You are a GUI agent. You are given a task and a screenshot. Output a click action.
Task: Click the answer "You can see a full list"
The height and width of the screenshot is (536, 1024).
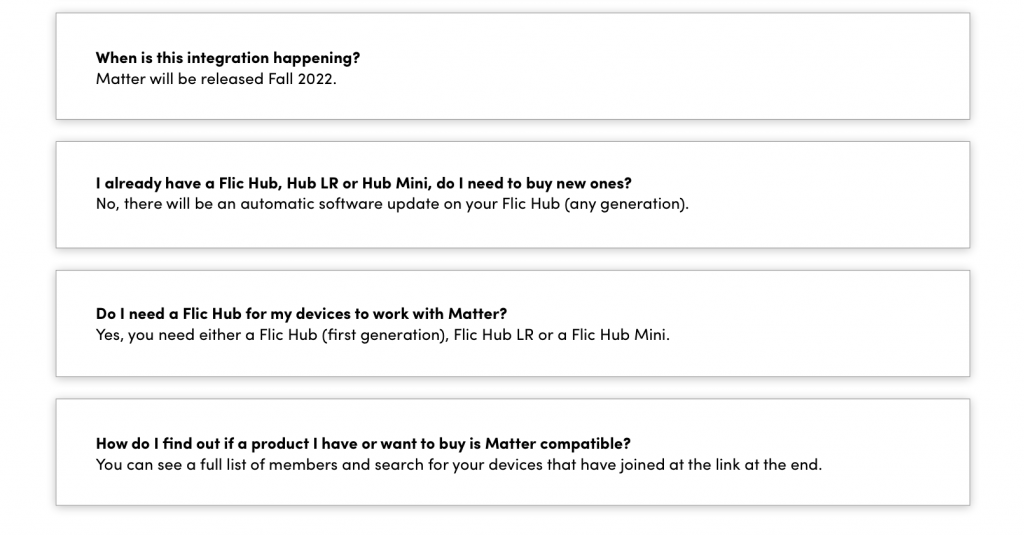[x=459, y=465]
